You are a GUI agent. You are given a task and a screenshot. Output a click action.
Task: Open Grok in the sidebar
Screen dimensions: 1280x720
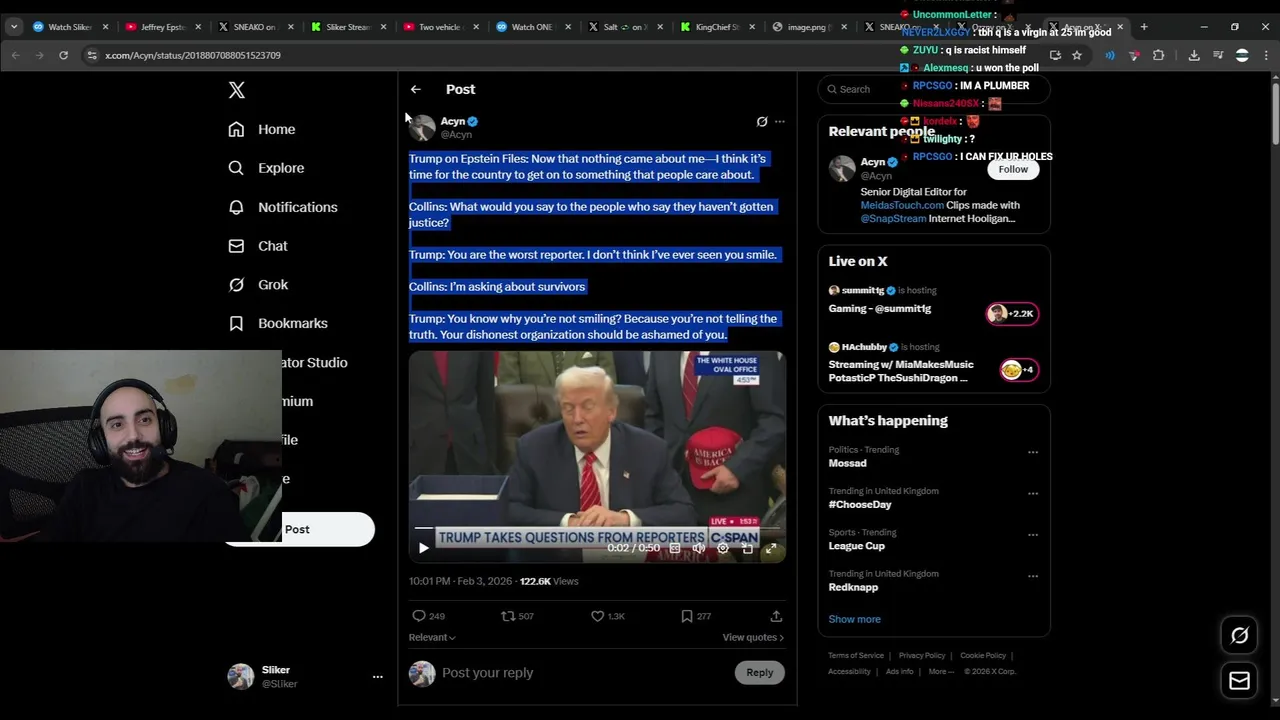[x=259, y=285]
